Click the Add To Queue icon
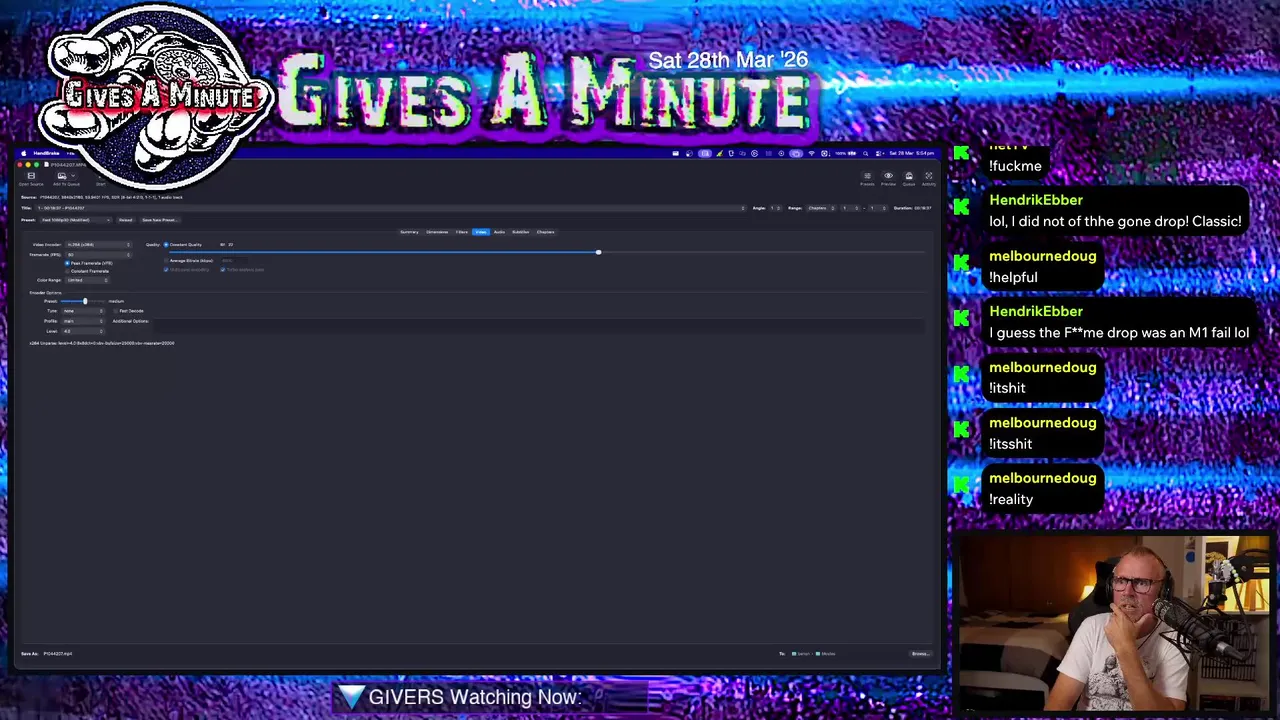This screenshot has width=1280, height=720. [62, 176]
